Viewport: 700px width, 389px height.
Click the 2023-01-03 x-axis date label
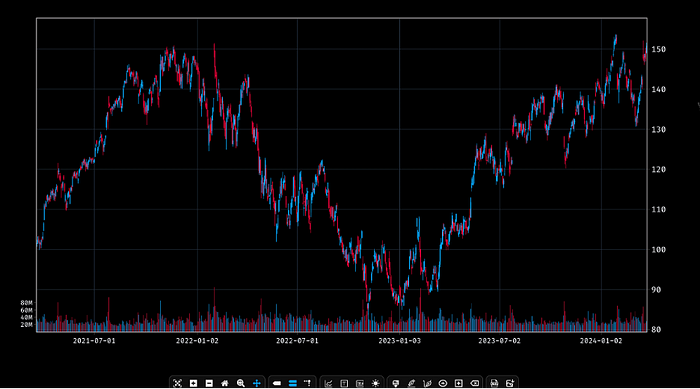[x=400, y=341]
